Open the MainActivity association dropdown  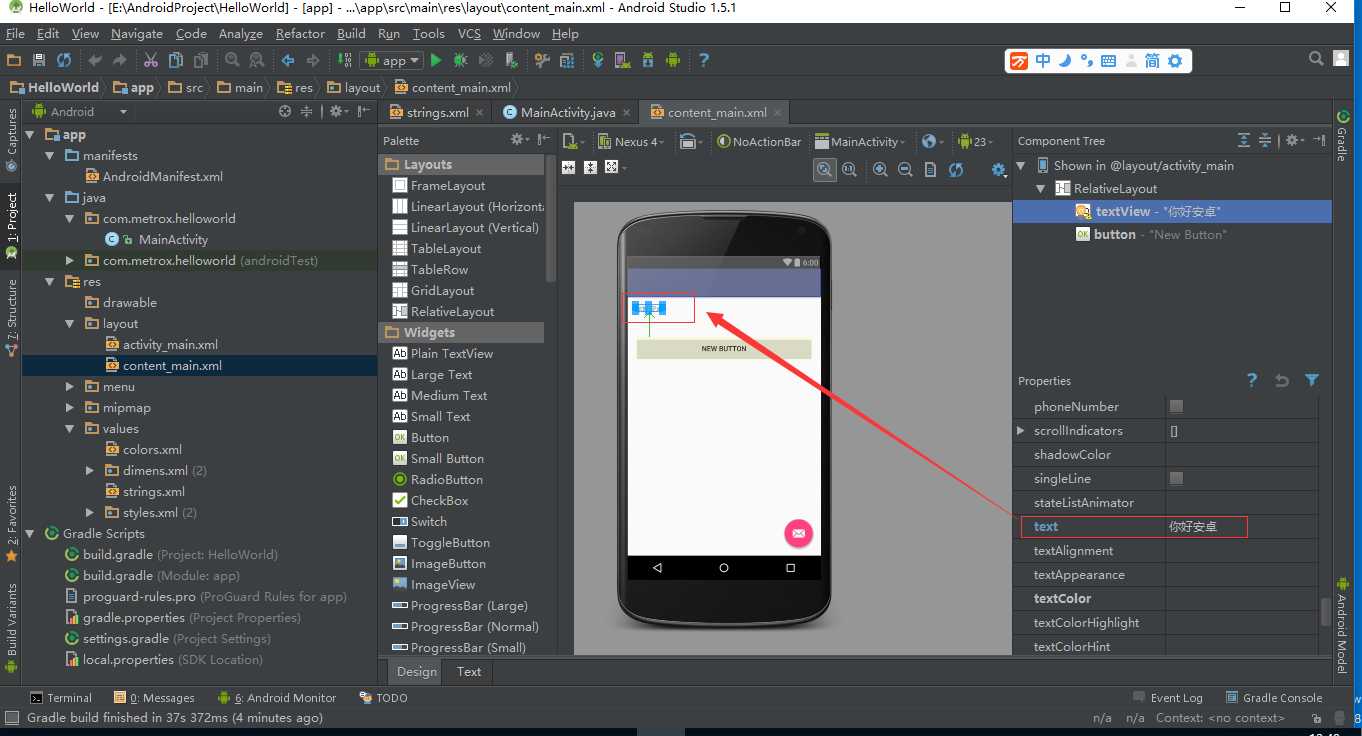click(860, 141)
